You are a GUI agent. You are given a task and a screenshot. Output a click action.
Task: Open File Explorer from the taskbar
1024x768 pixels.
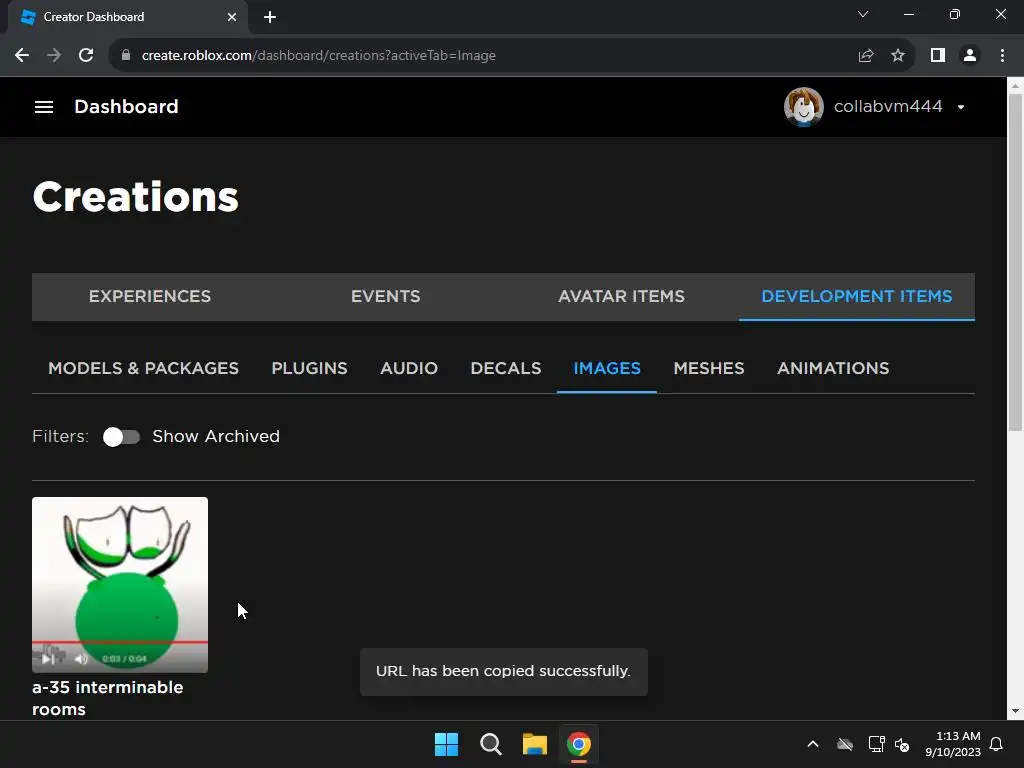click(x=534, y=744)
